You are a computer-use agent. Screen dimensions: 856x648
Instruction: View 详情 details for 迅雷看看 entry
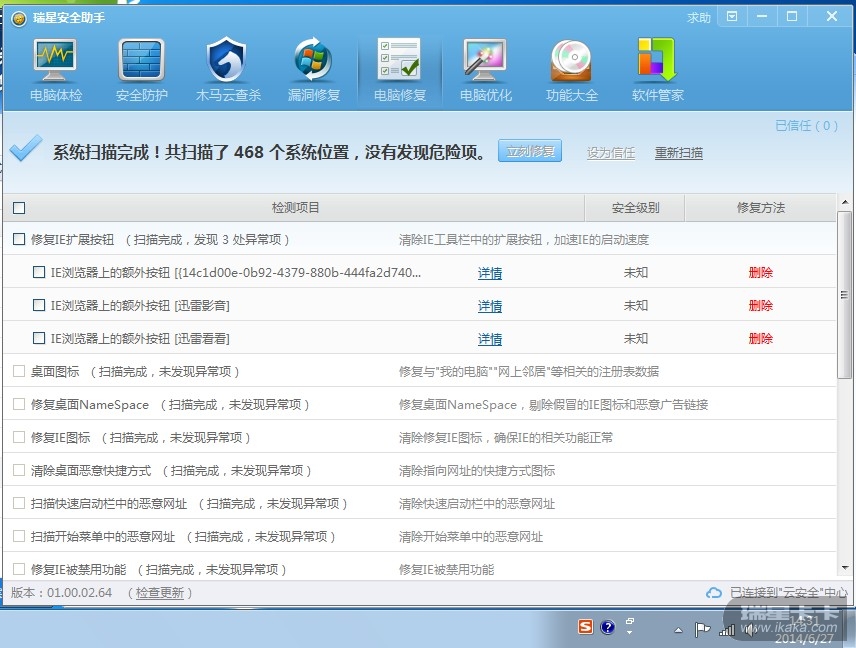[489, 339]
